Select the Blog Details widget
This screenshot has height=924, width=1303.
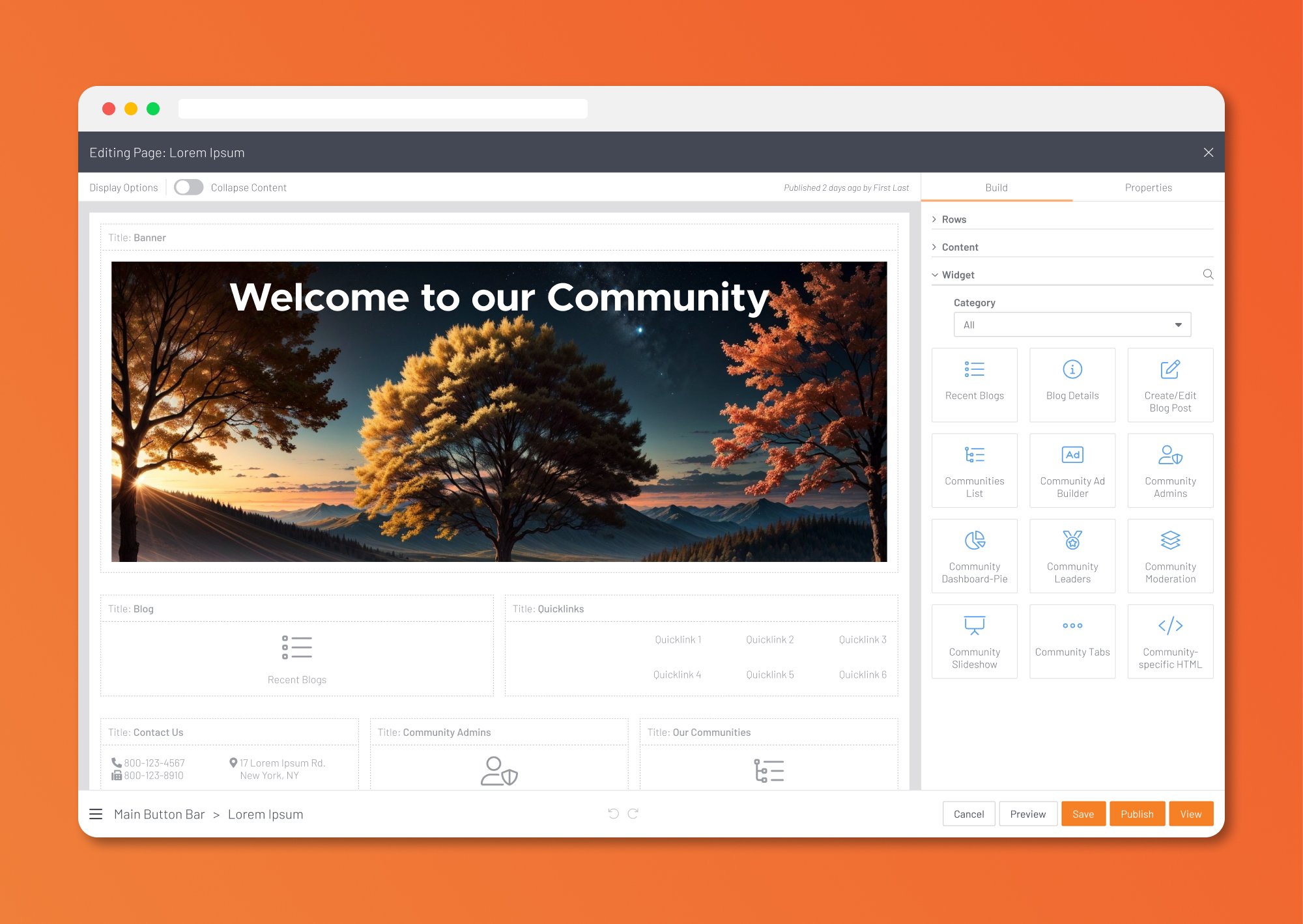[1072, 384]
